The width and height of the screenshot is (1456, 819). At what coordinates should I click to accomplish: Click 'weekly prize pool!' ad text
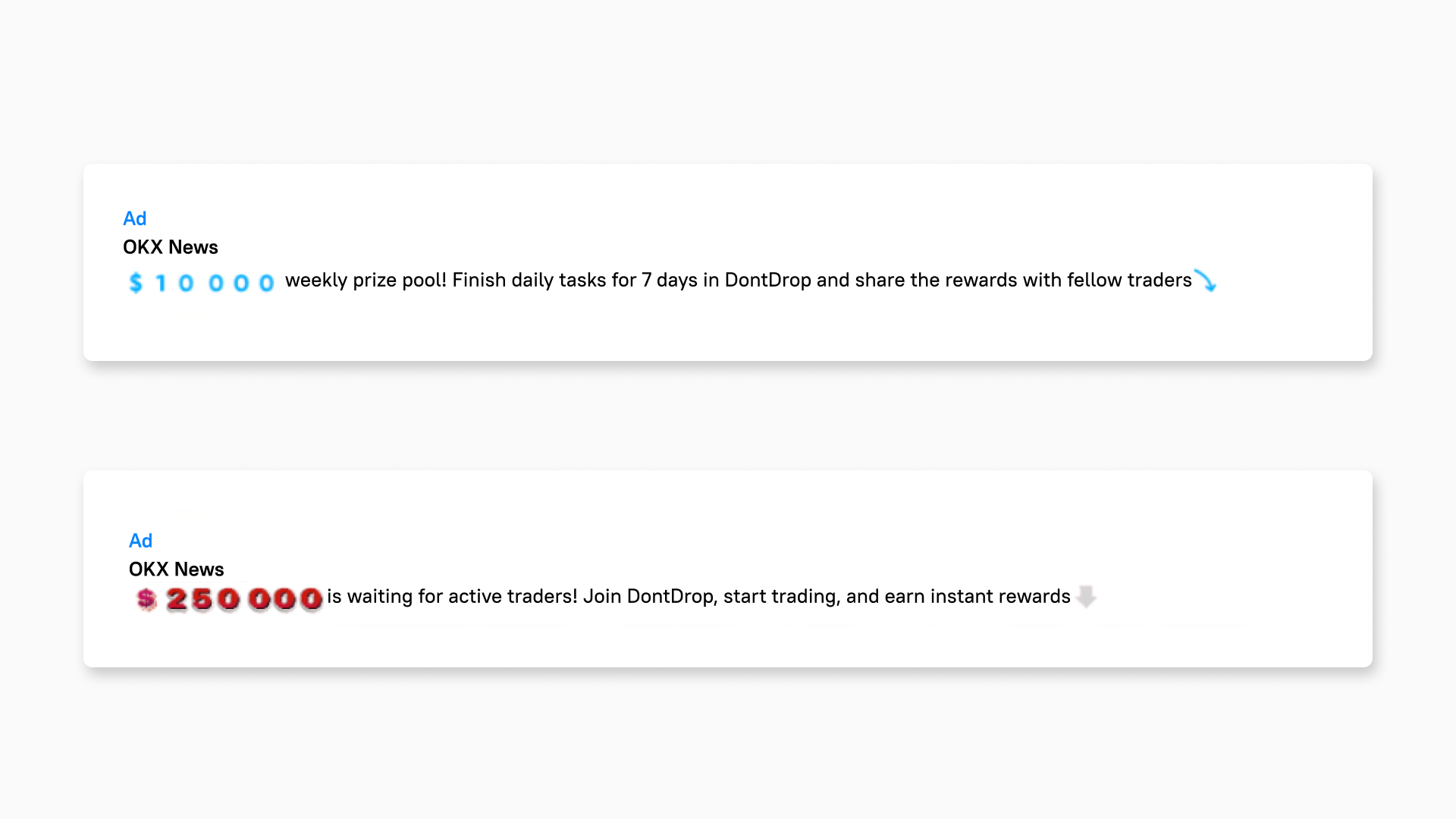366,281
